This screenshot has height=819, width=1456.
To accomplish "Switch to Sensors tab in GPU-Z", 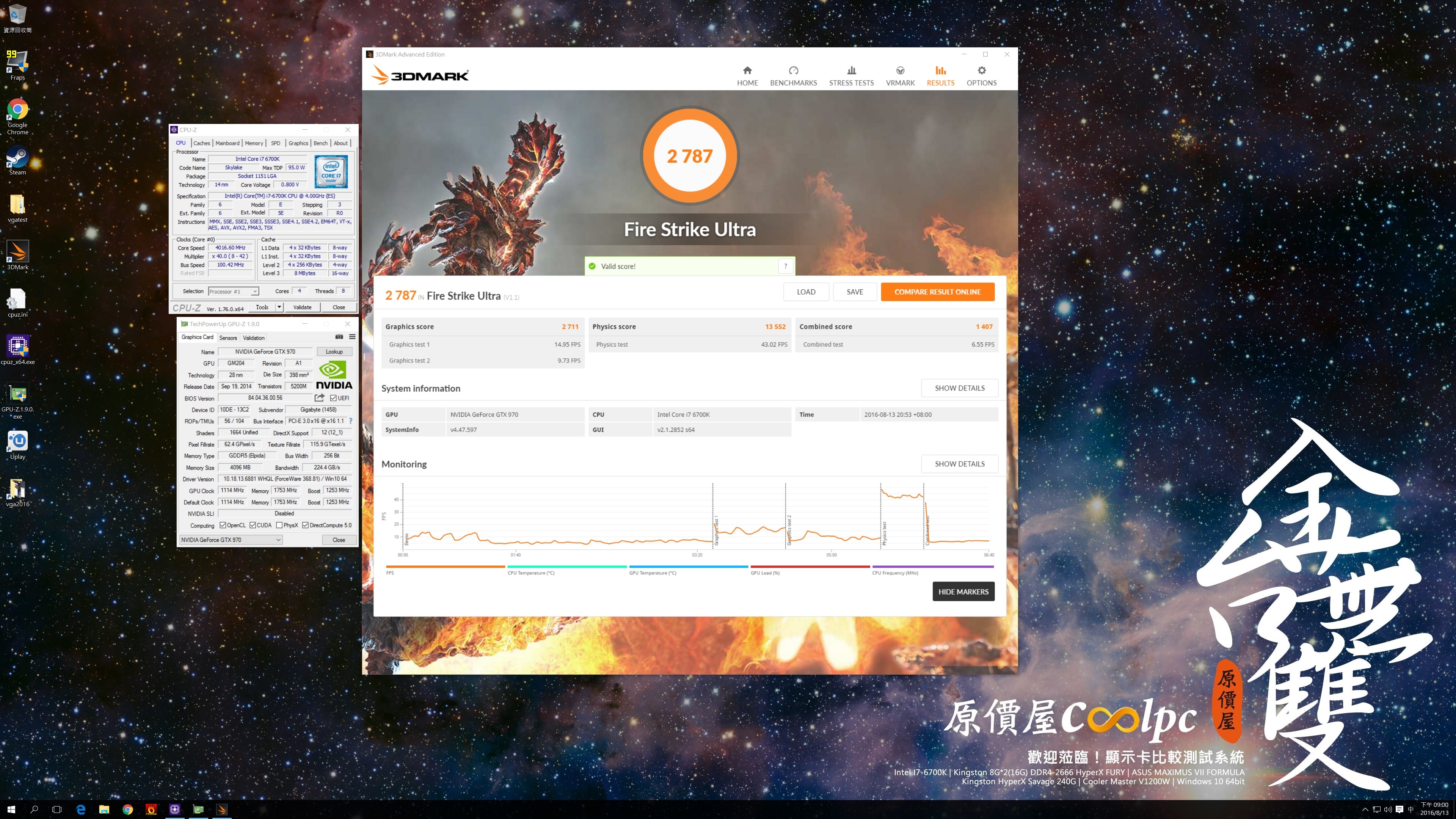I will 228,337.
